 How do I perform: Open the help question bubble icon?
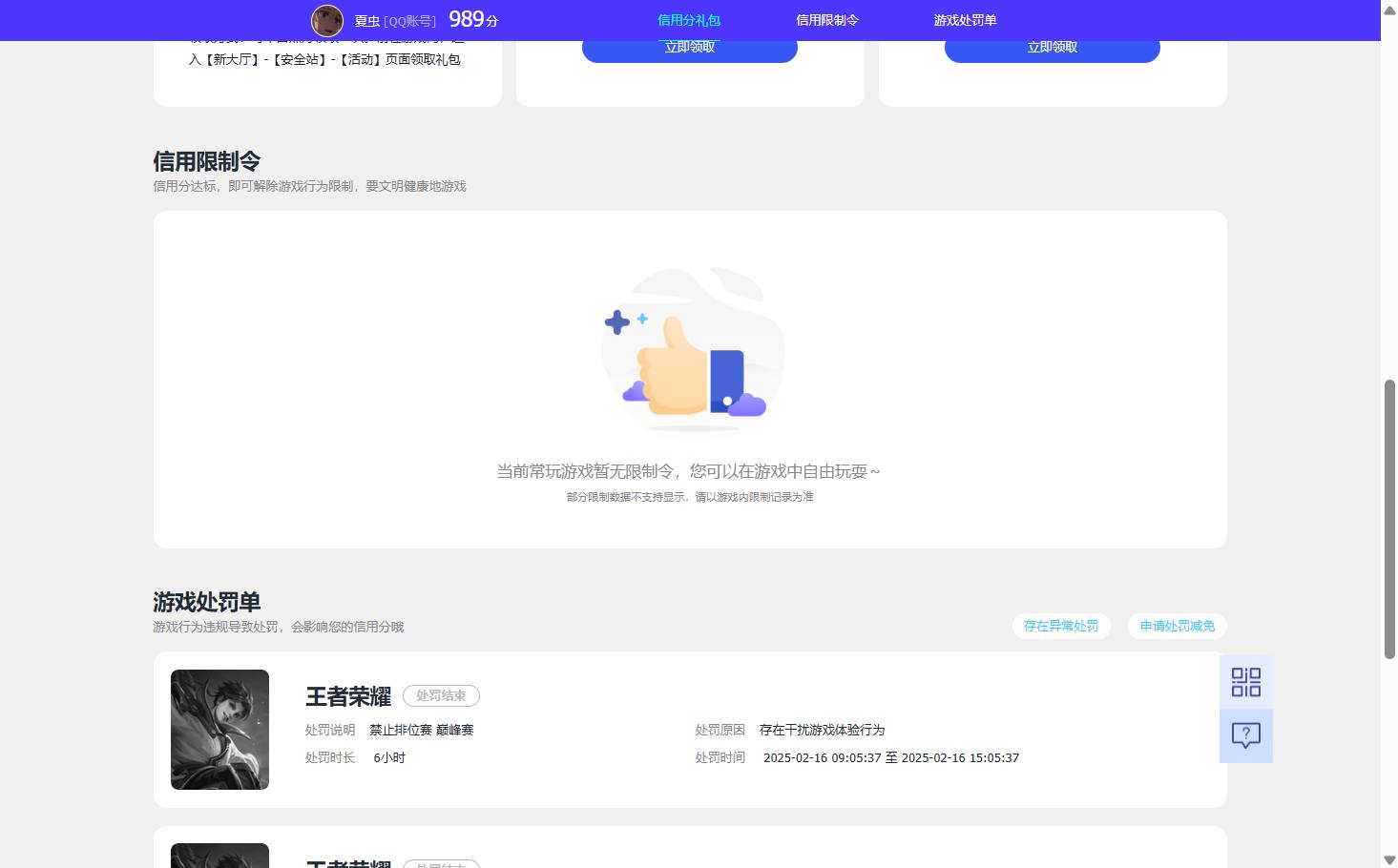click(1245, 735)
